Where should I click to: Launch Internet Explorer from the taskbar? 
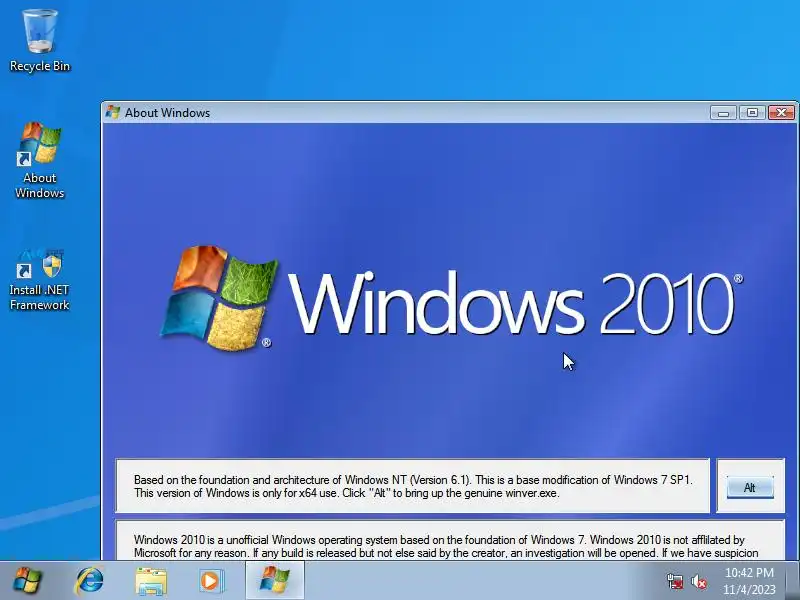click(89, 581)
